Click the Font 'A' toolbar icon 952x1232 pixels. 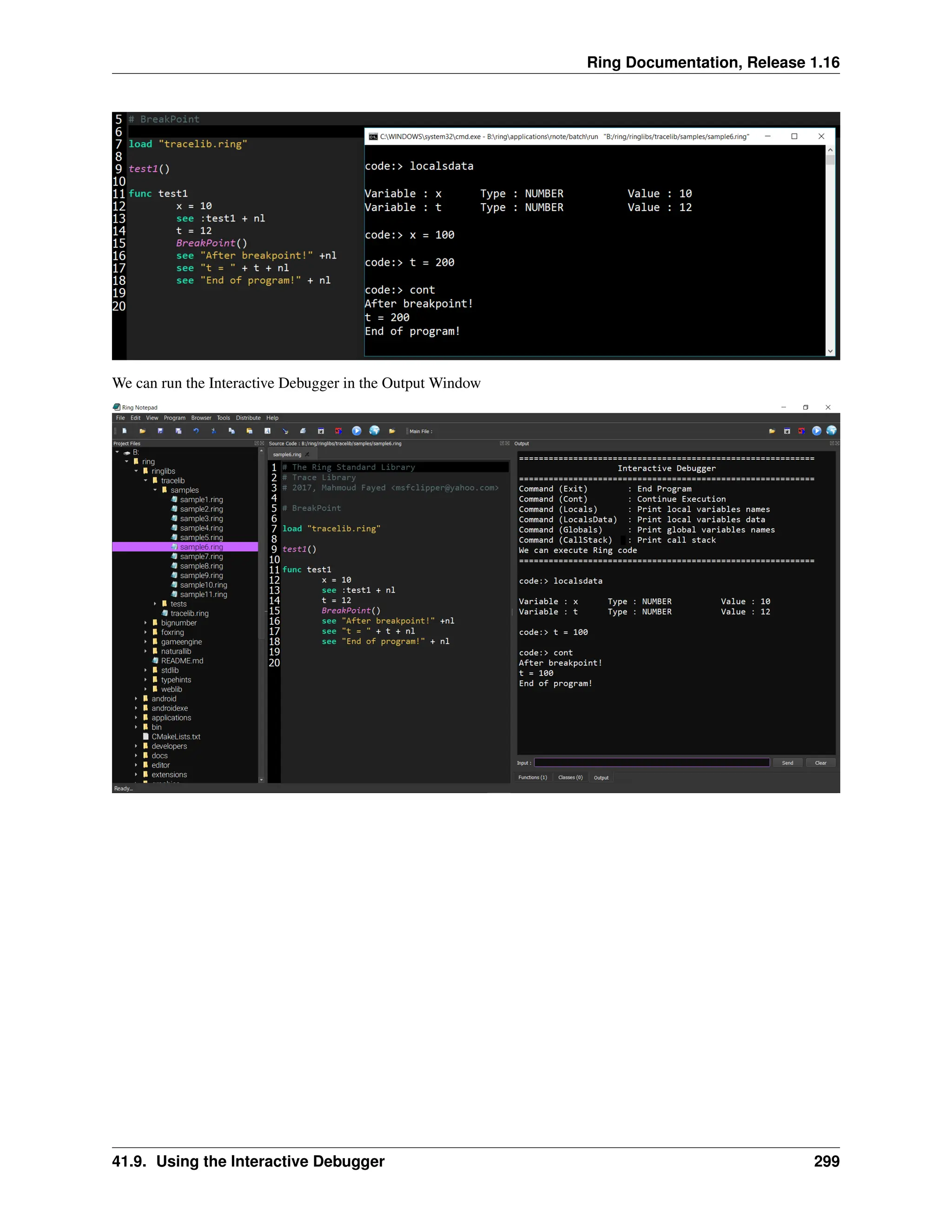(267, 431)
